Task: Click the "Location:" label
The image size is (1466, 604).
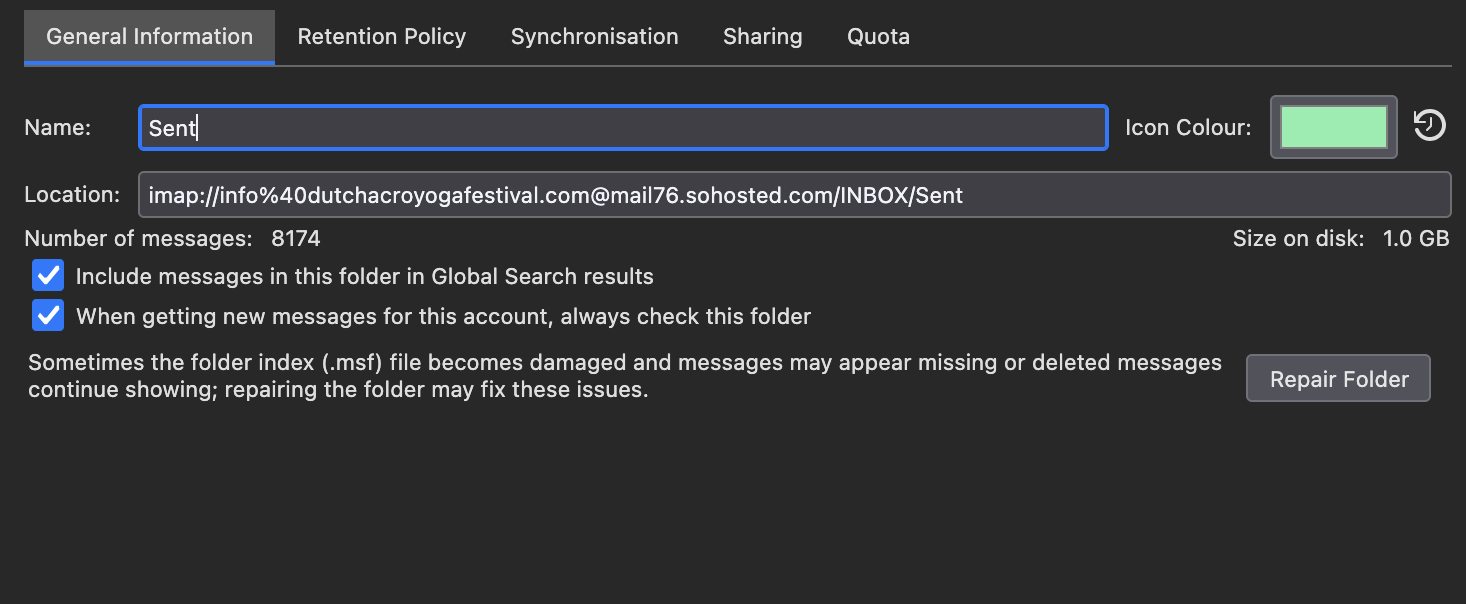Action: [72, 195]
